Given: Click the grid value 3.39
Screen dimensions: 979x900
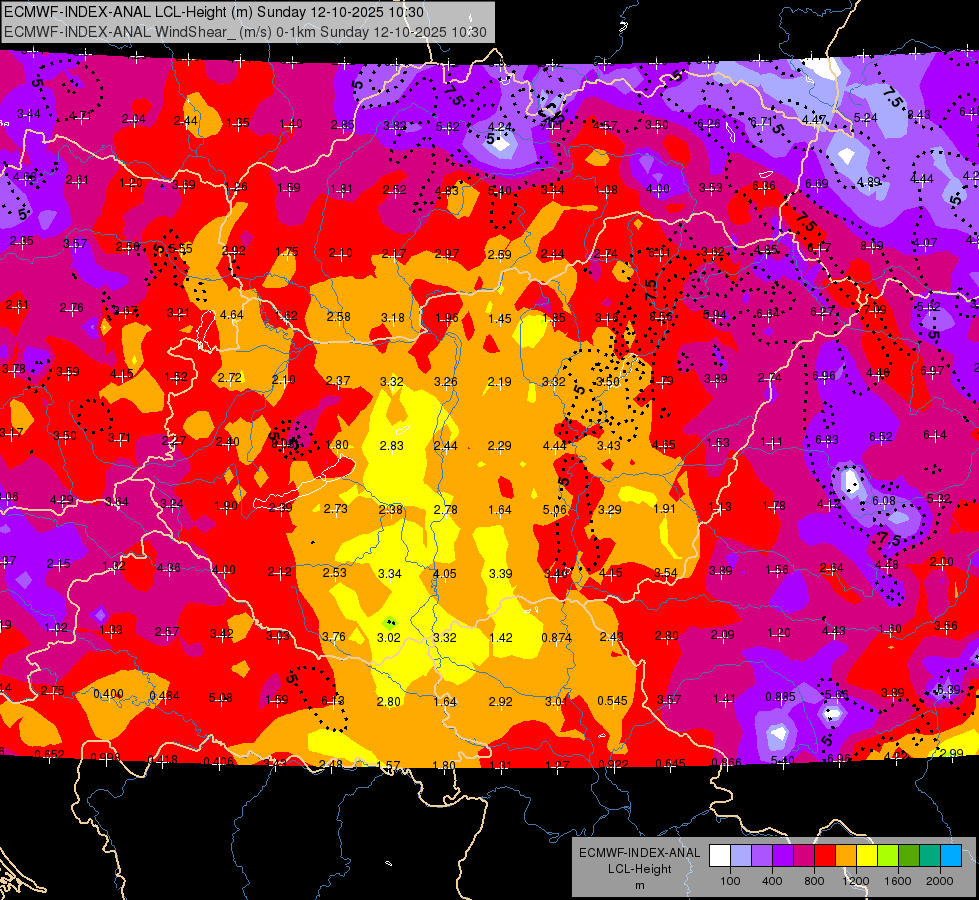Looking at the screenshot, I should point(501,574).
